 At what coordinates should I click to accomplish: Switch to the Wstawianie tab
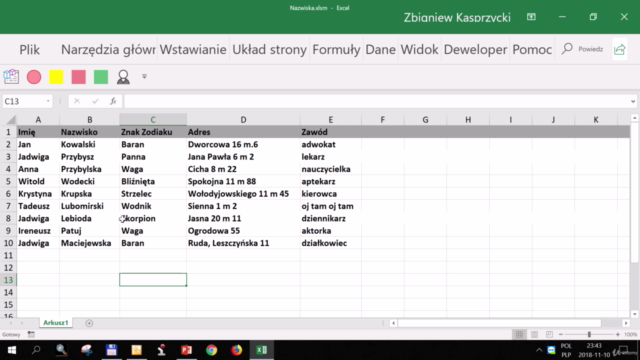pyautogui.click(x=193, y=49)
